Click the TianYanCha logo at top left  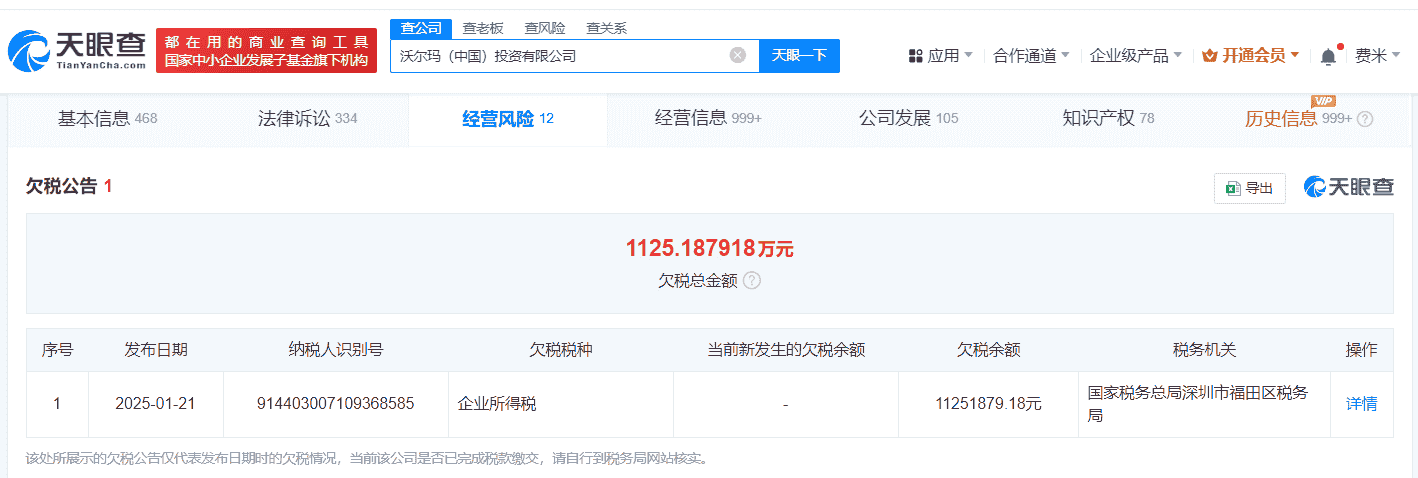pos(76,50)
